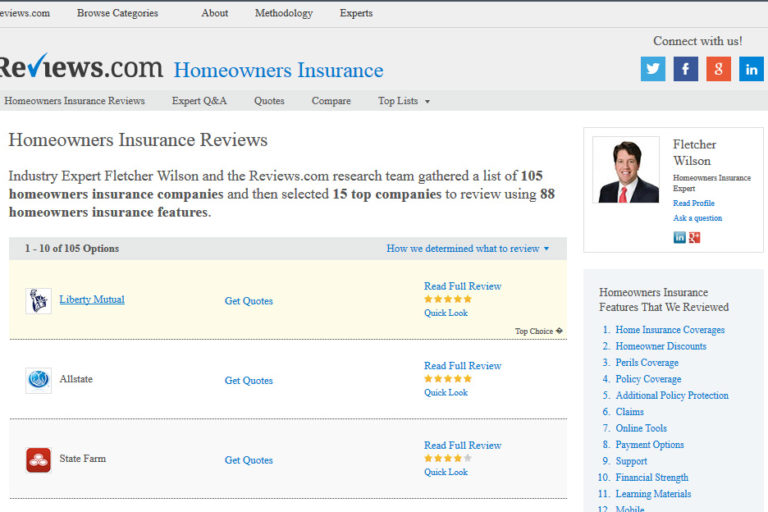The image size is (768, 512).
Task: Get Quotes for State Farm
Action: (x=249, y=460)
